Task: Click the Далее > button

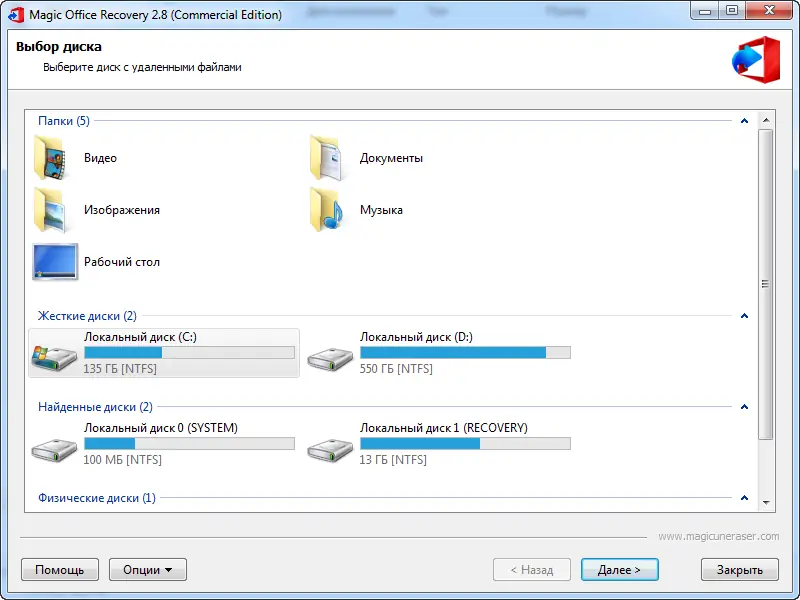Action: pyautogui.click(x=619, y=569)
